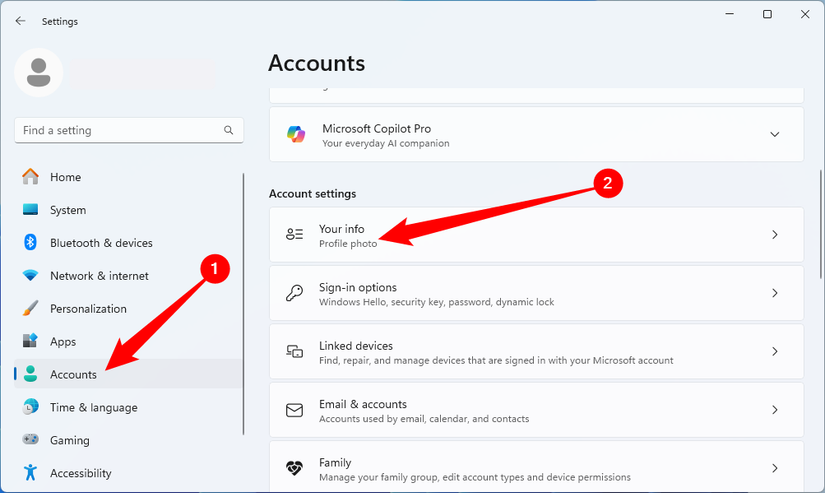This screenshot has width=825, height=493.
Task: Click the Email & accounts envelope icon
Action: [x=294, y=409]
